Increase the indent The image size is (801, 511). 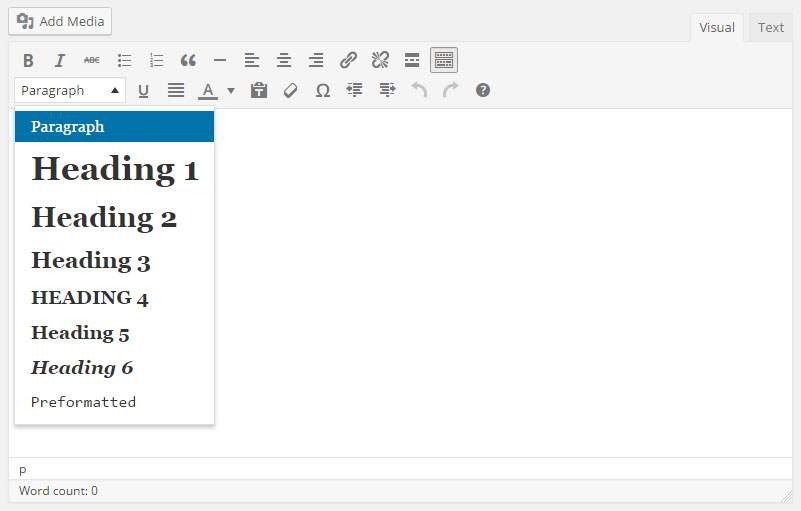tap(387, 90)
